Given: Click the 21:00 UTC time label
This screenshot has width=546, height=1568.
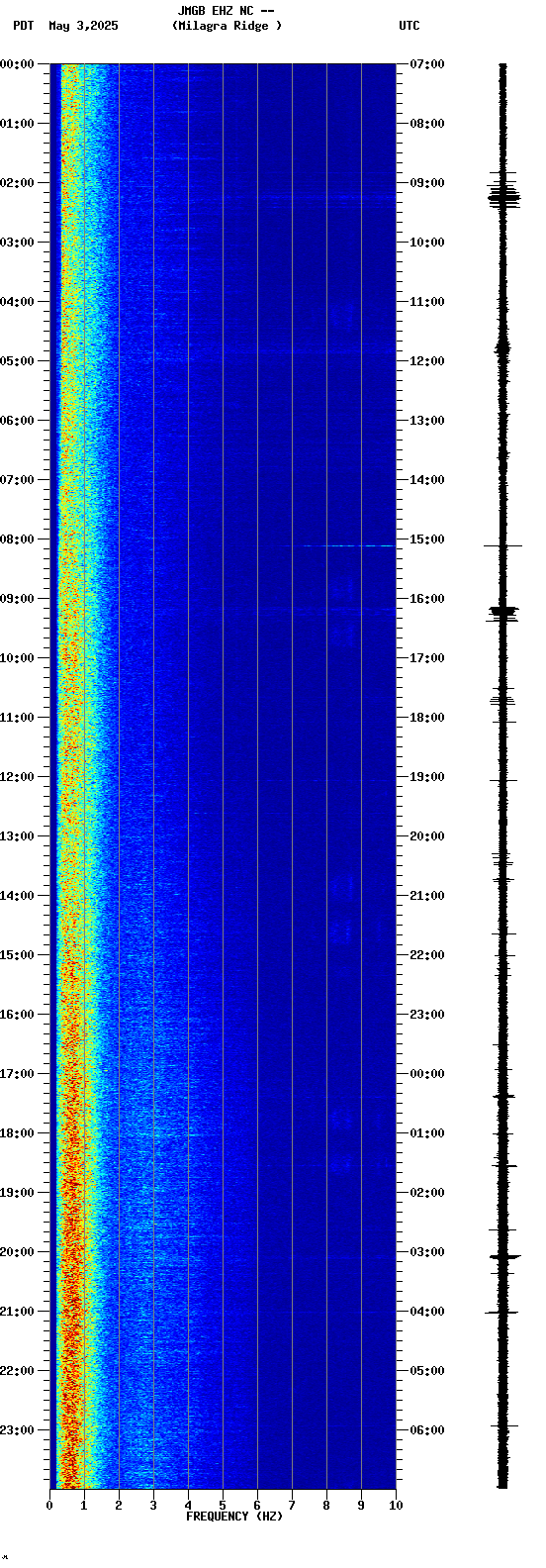Looking at the screenshot, I should 426,896.
